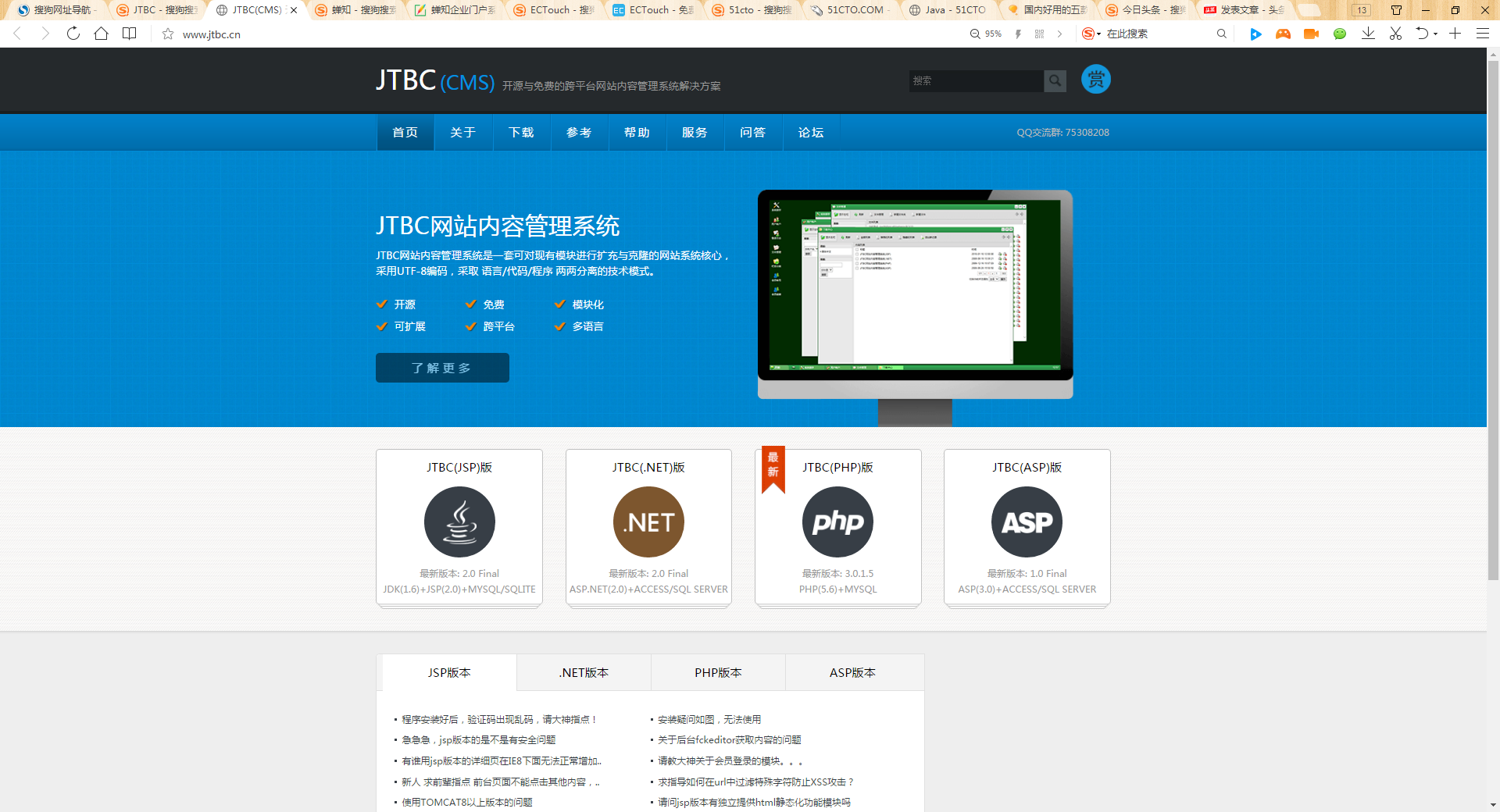Click the tab count 13 box
This screenshot has width=1500, height=812.
pyautogui.click(x=1362, y=10)
